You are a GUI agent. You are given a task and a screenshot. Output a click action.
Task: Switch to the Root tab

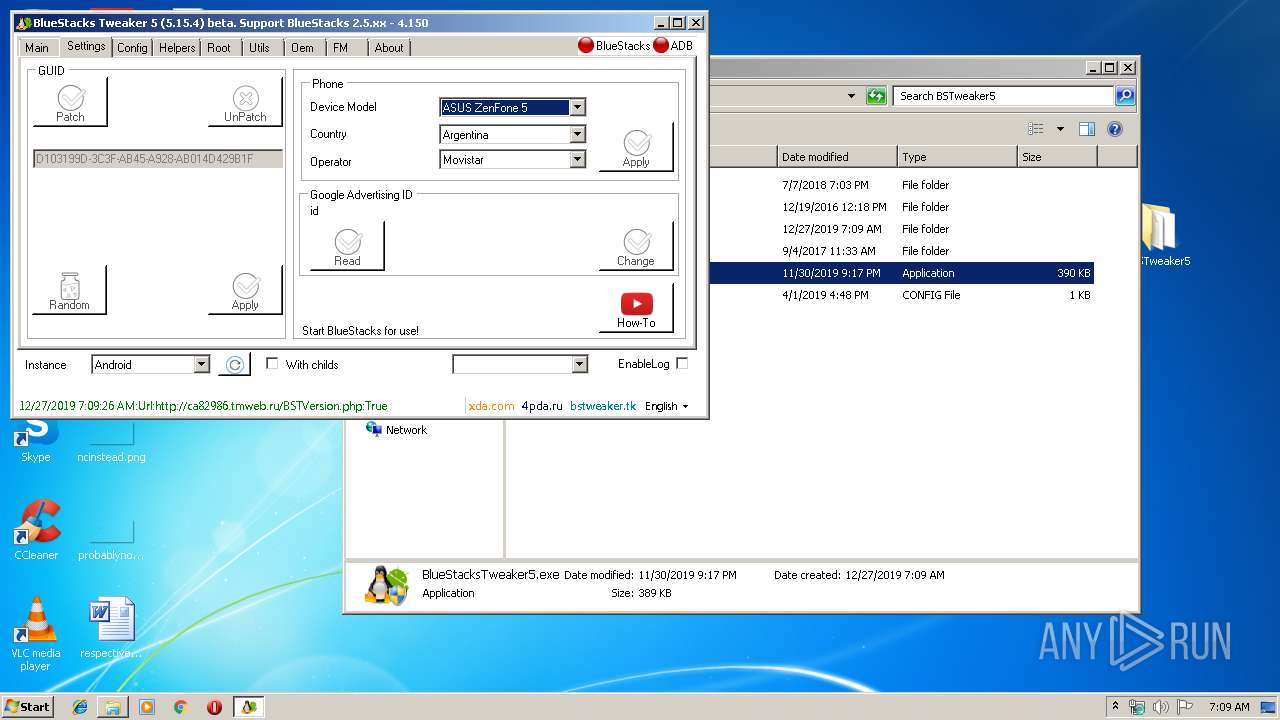tap(219, 48)
